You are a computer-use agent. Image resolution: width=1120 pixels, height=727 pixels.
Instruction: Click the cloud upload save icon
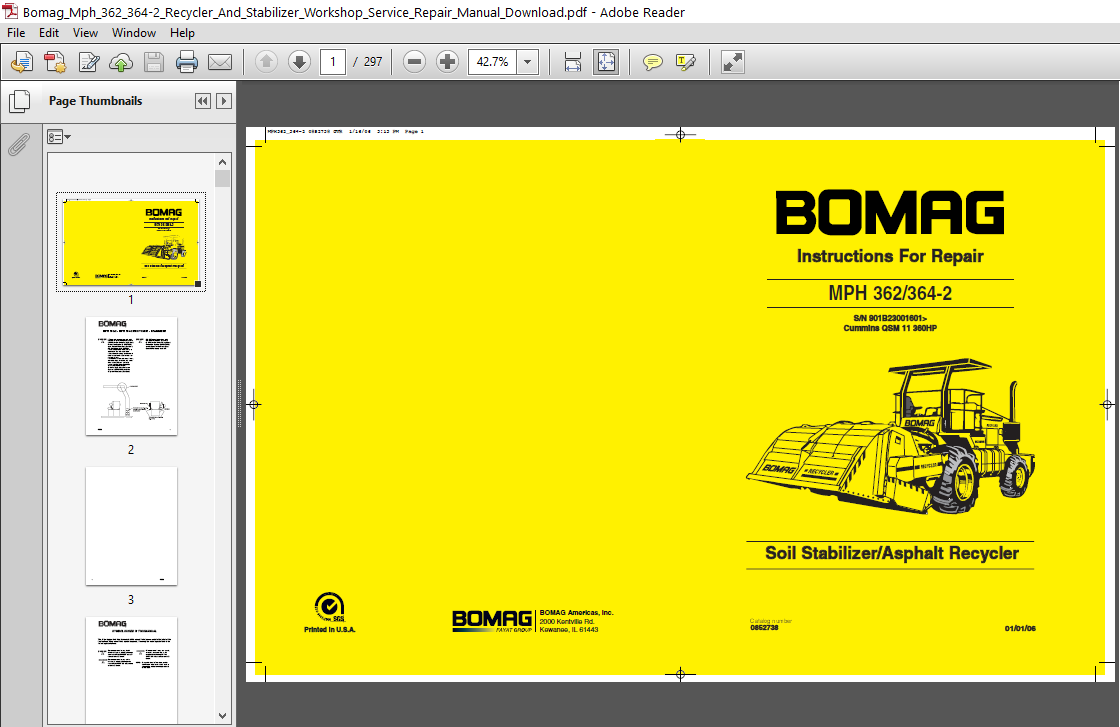121,62
